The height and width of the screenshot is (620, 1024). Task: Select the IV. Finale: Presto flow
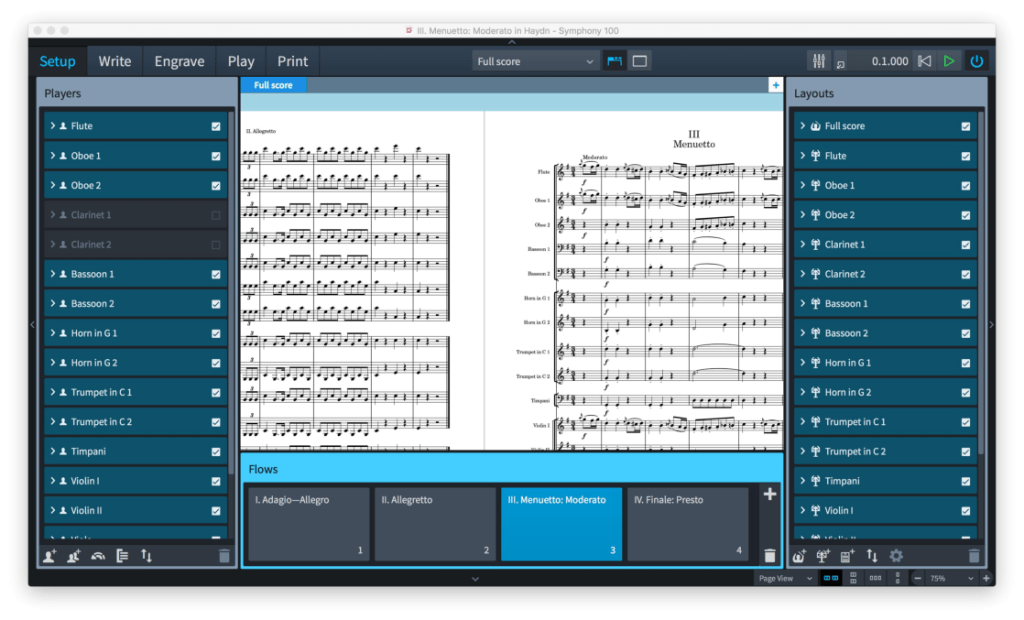688,524
